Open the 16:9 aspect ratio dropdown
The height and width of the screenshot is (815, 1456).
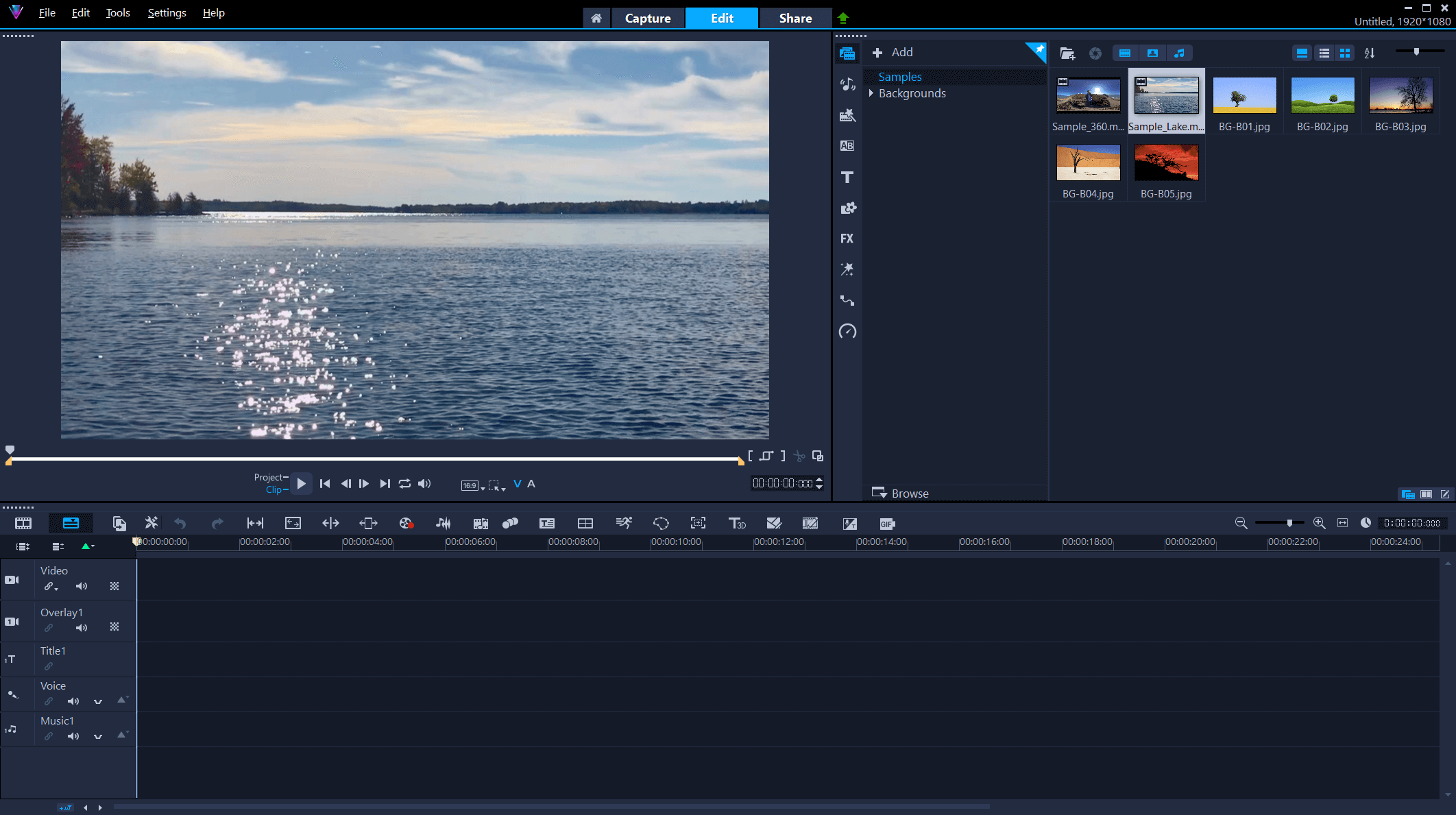pos(473,485)
